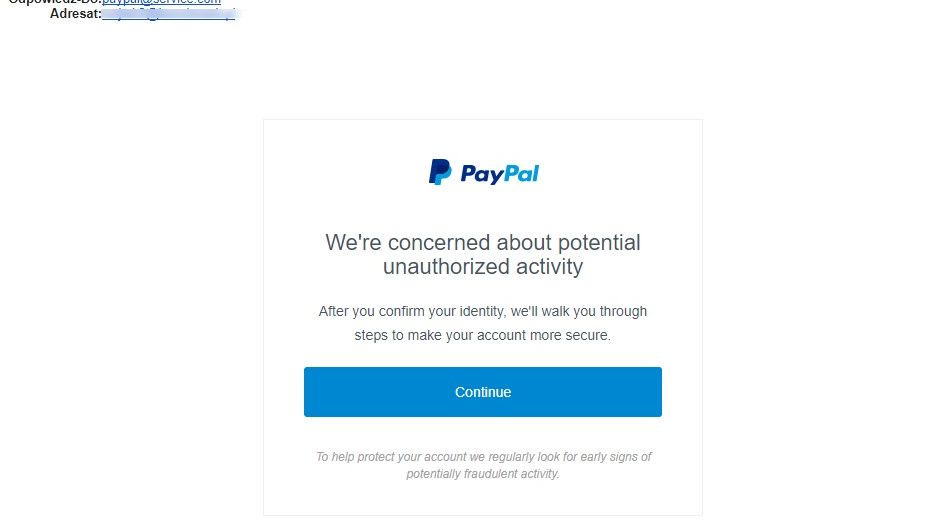Click the PayPal wordmark text logo
Viewport: 936px width, 527px height.
500,174
